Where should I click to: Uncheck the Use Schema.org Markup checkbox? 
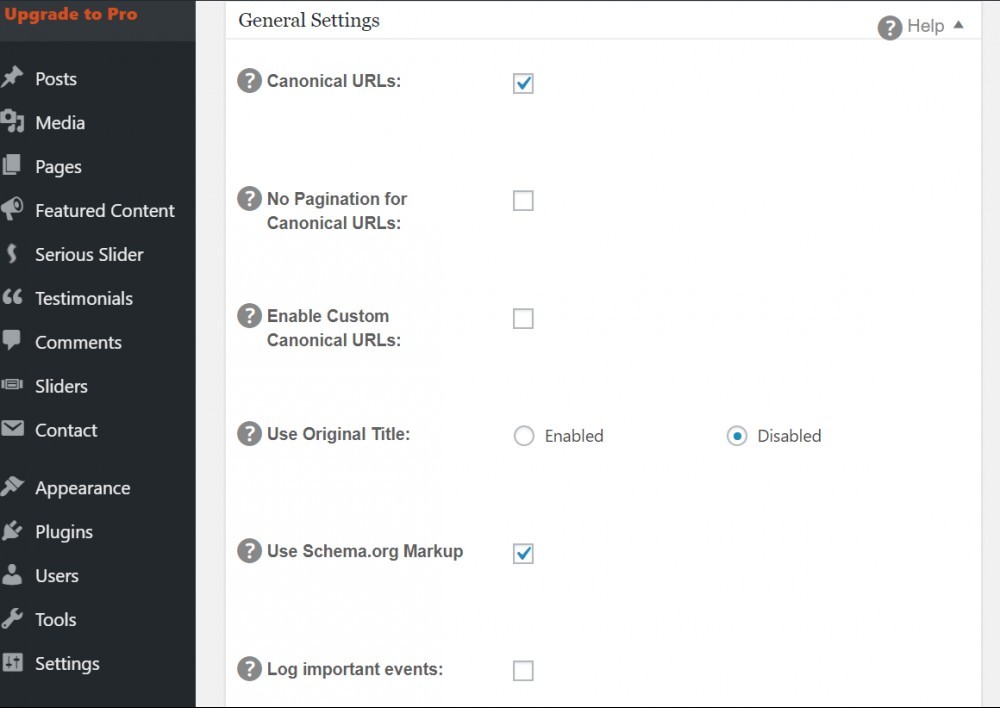point(523,554)
